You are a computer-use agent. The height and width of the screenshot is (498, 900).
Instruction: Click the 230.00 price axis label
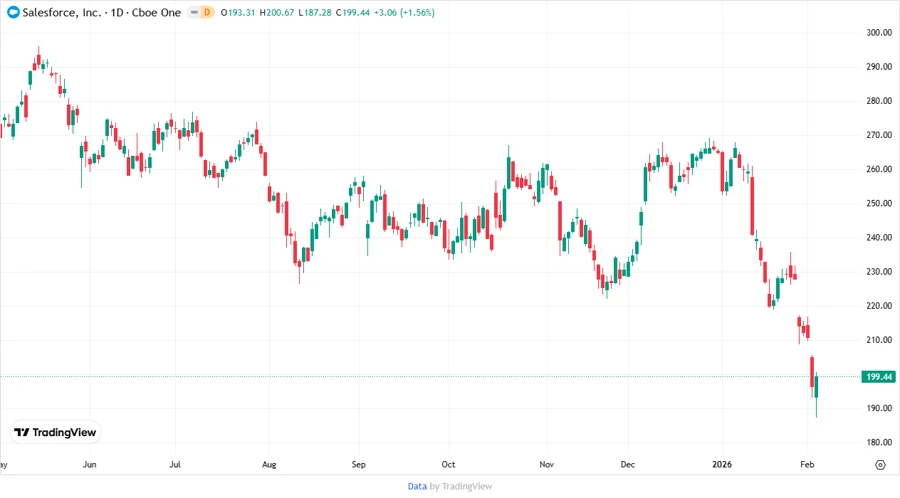[879, 271]
